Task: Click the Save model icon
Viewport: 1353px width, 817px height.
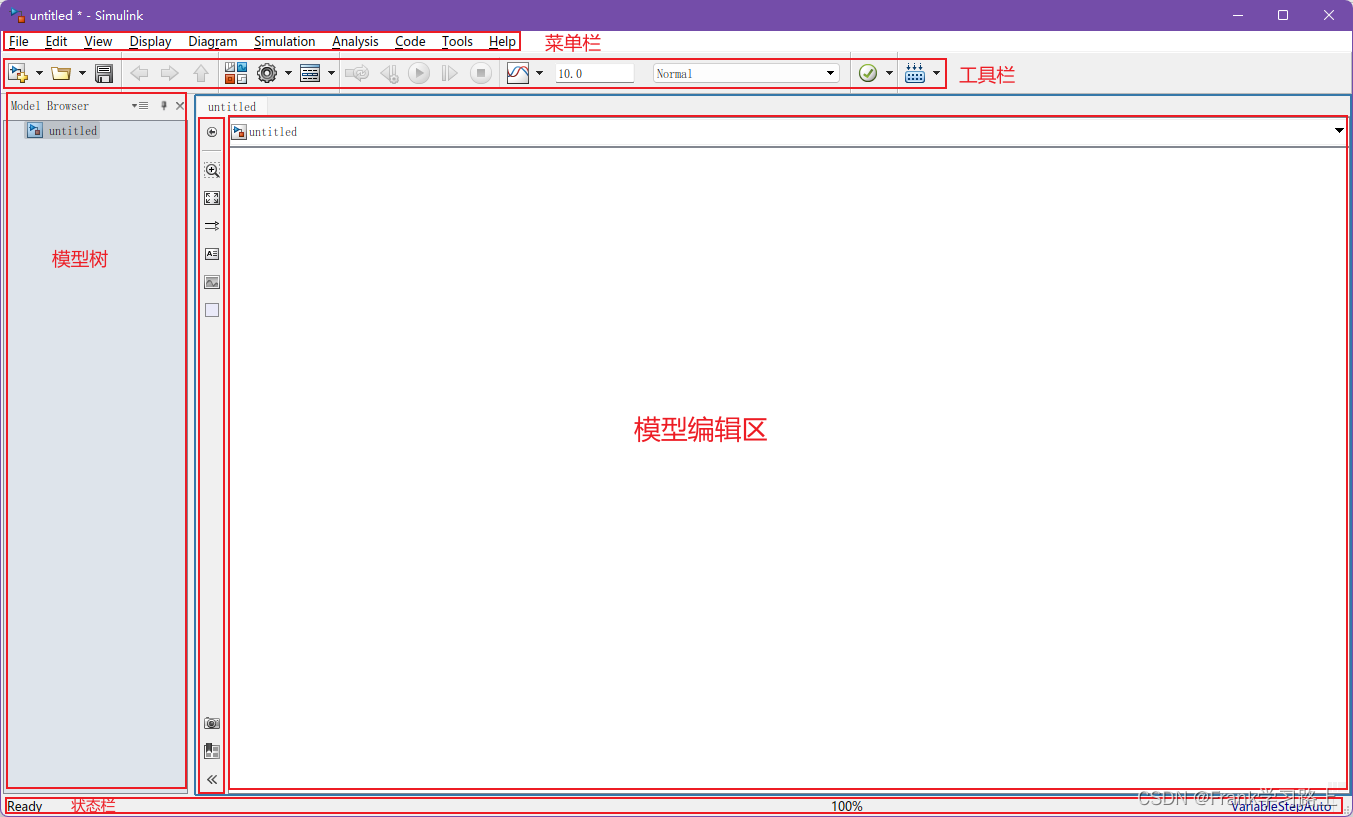Action: pyautogui.click(x=103, y=72)
